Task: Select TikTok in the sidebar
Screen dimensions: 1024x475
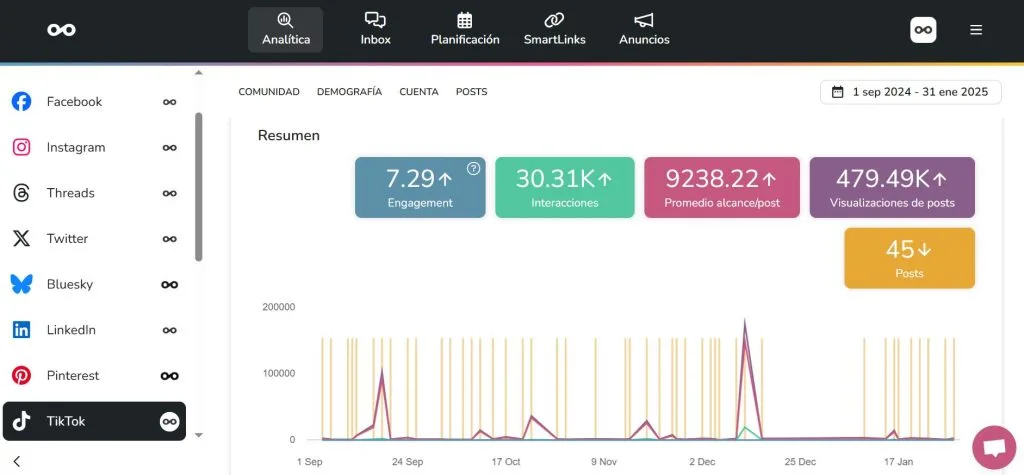Action: [x=93, y=421]
